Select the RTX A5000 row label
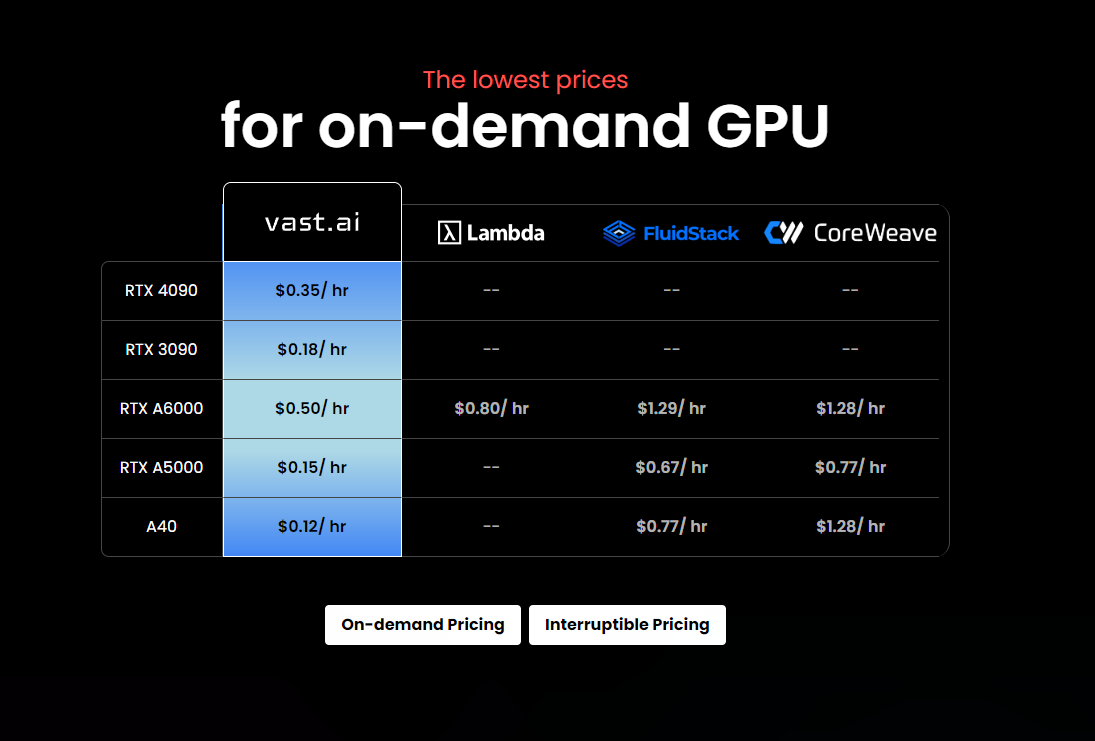Screen dimensions: 1095x741 click(160, 467)
